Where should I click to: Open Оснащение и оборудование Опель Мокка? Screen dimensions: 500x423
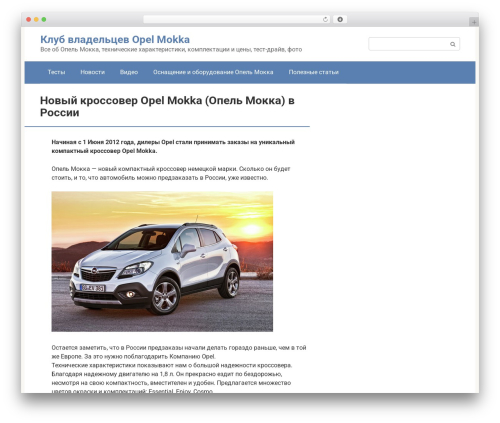click(213, 72)
